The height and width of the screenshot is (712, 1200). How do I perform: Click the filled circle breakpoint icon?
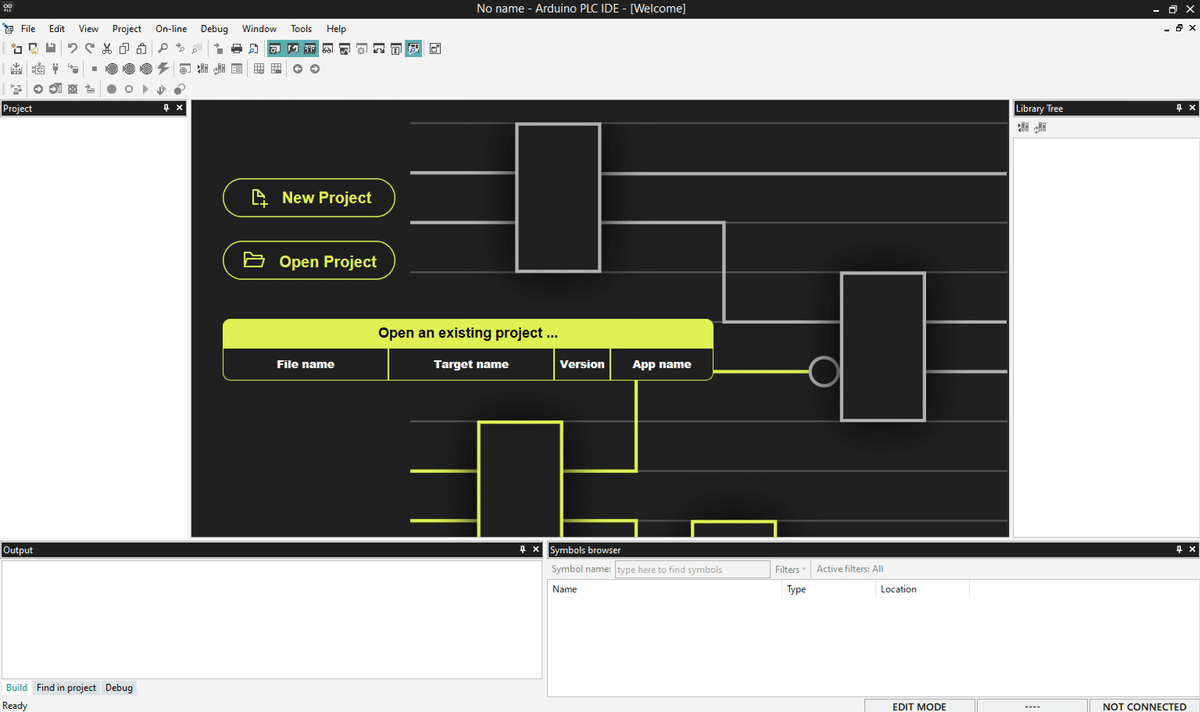[x=111, y=89]
